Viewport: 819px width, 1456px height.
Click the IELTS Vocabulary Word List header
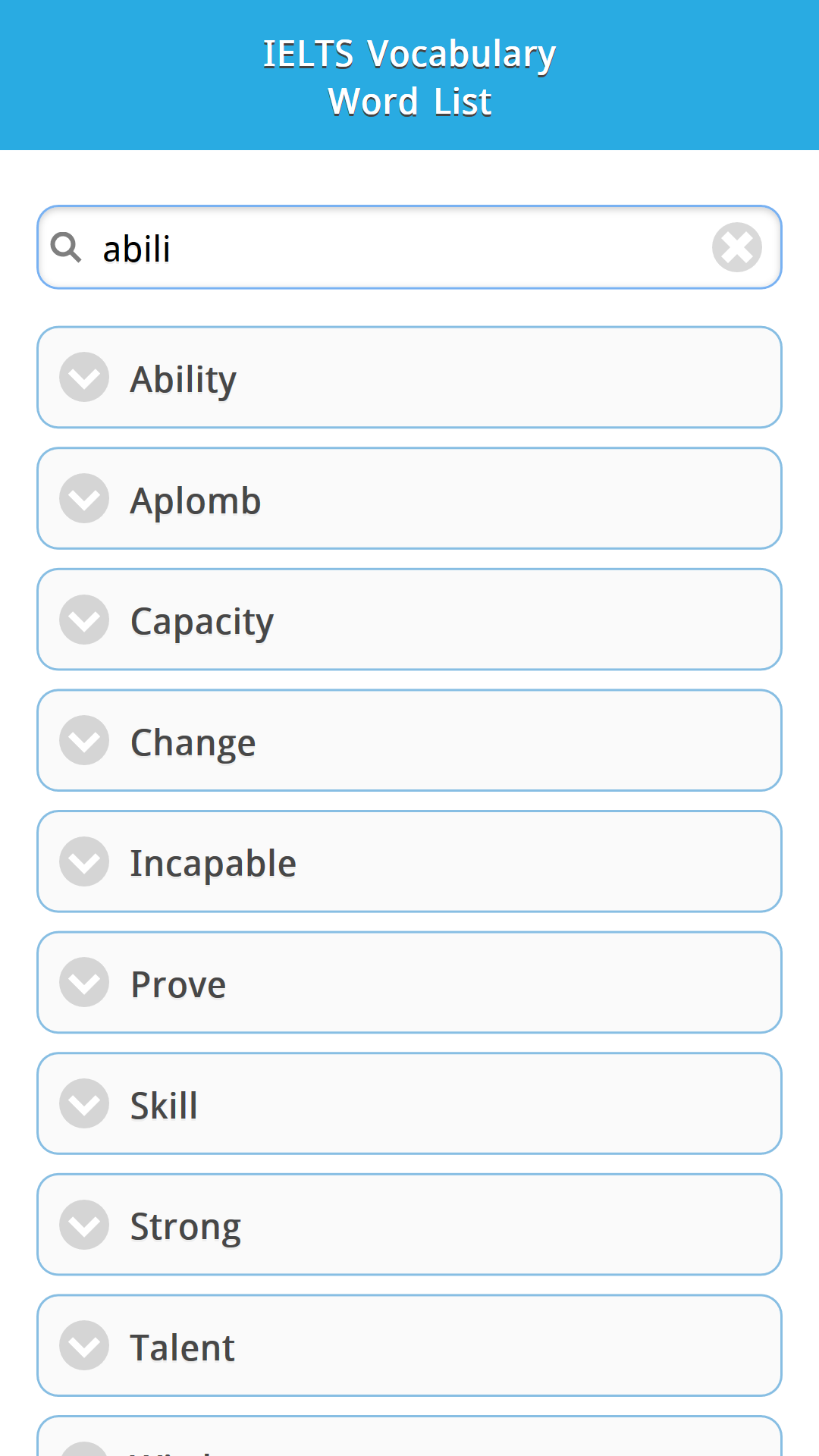coord(409,77)
